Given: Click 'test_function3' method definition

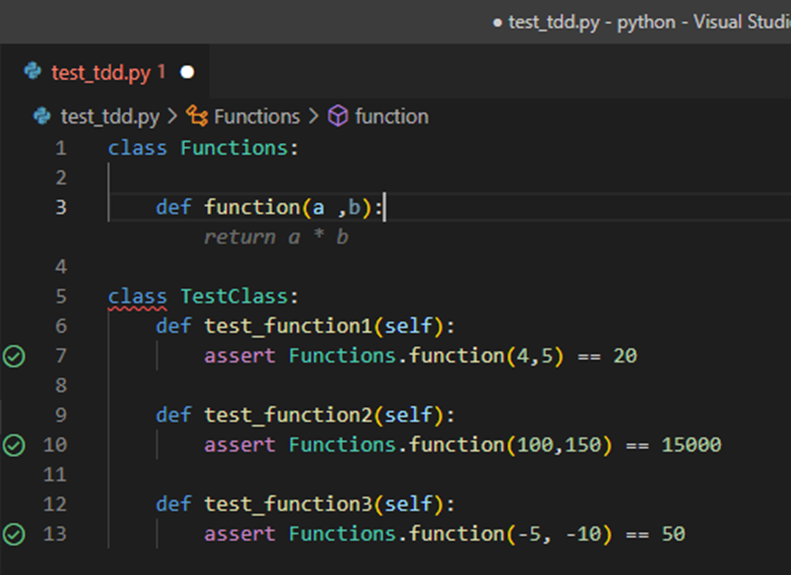Looking at the screenshot, I should 289,504.
